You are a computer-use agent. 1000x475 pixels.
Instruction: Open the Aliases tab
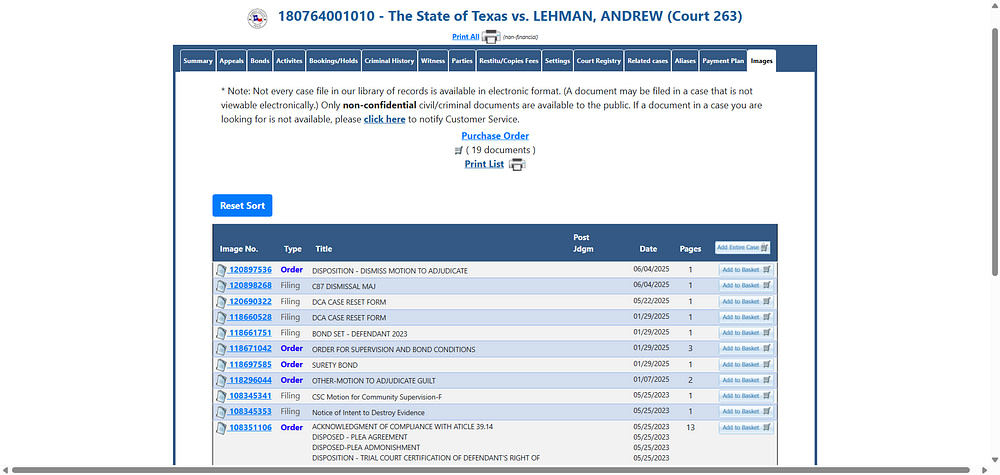coord(685,61)
